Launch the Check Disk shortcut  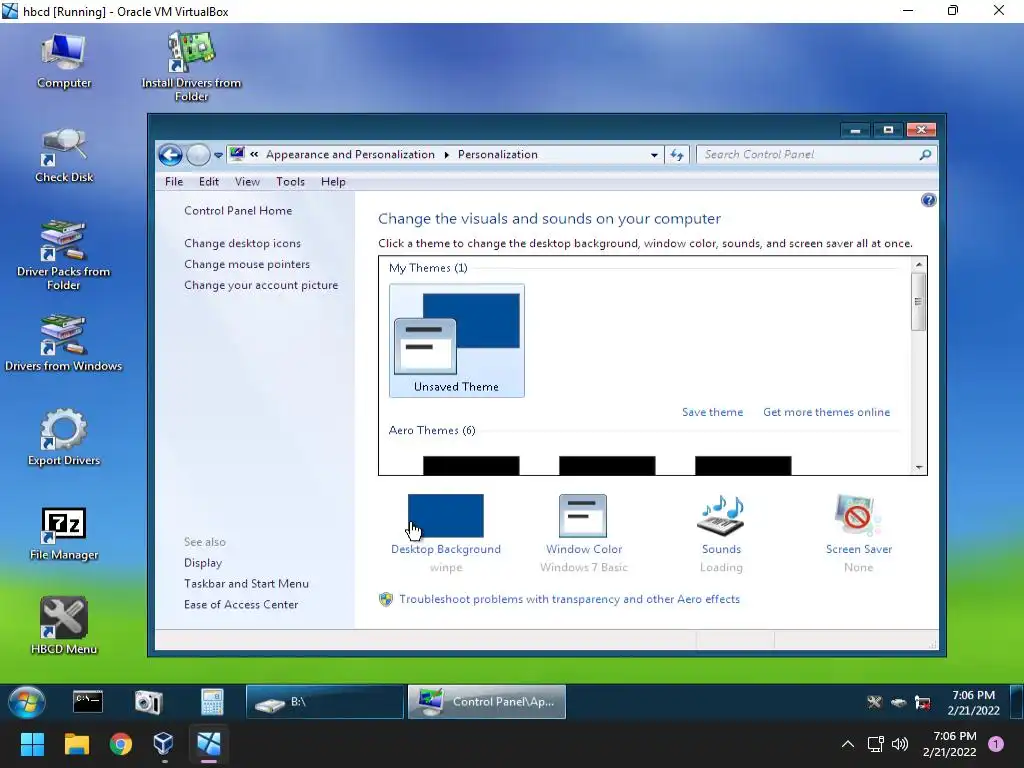pos(63,155)
